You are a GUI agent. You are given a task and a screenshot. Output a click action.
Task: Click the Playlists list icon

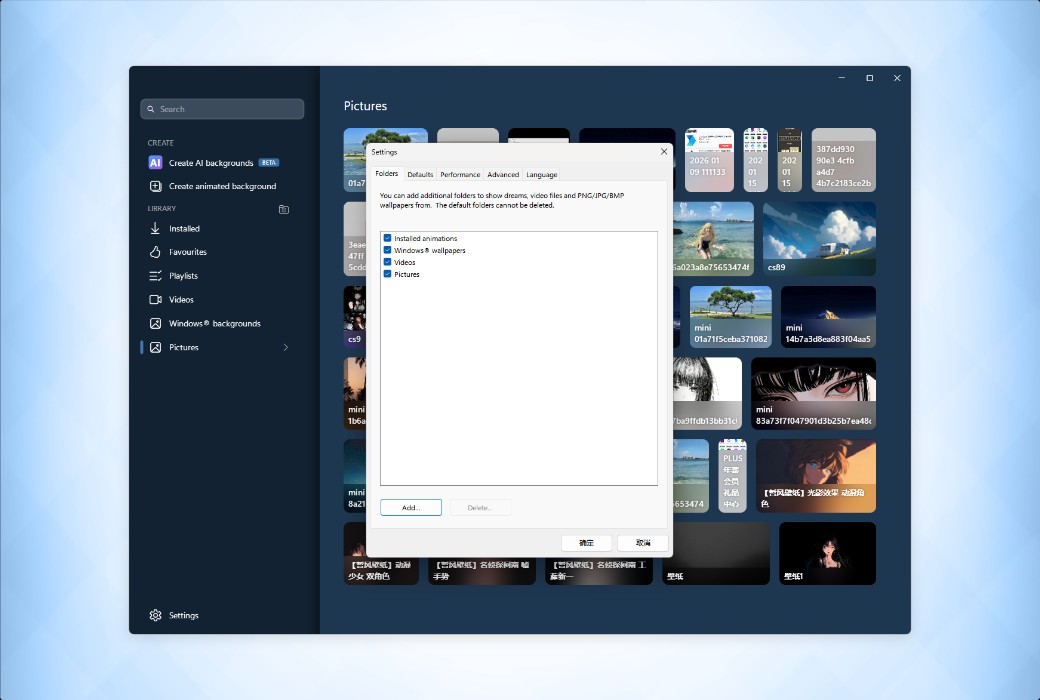155,276
